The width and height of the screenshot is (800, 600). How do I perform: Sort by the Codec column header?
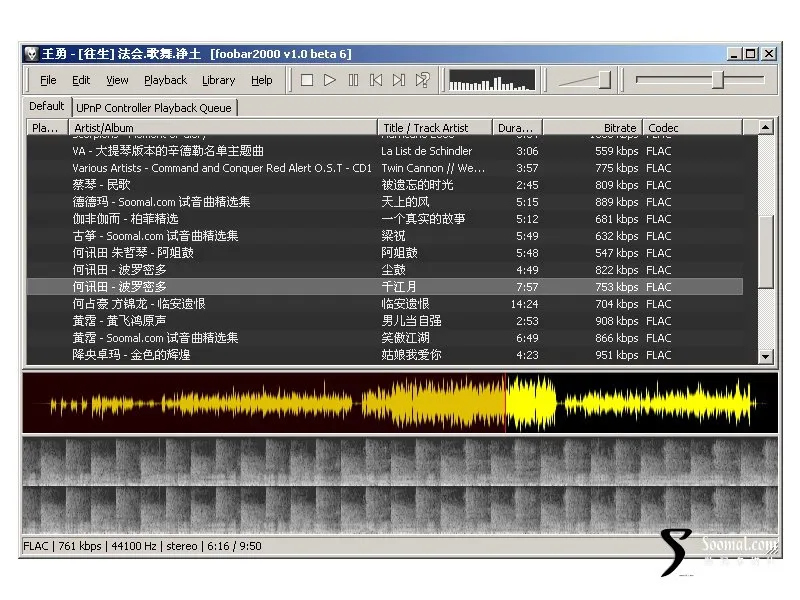(x=692, y=128)
